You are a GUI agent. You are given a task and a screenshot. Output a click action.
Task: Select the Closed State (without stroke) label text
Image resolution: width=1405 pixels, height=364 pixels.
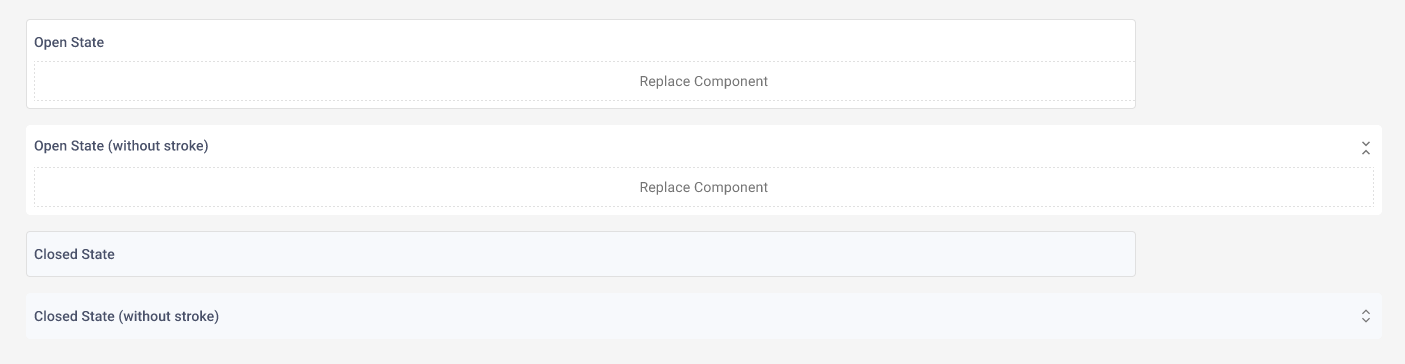coord(126,316)
